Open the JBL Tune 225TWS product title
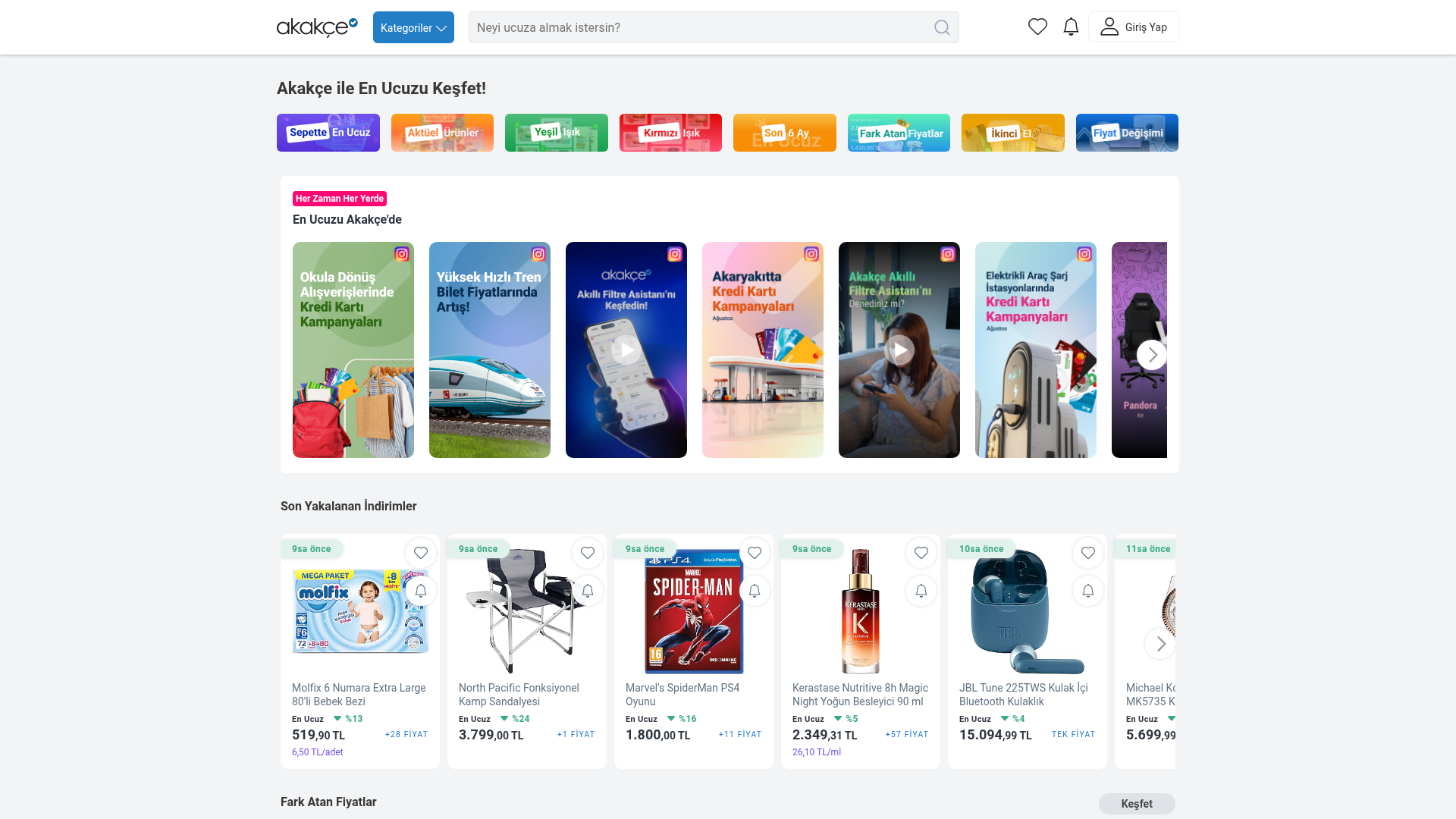 1023,695
